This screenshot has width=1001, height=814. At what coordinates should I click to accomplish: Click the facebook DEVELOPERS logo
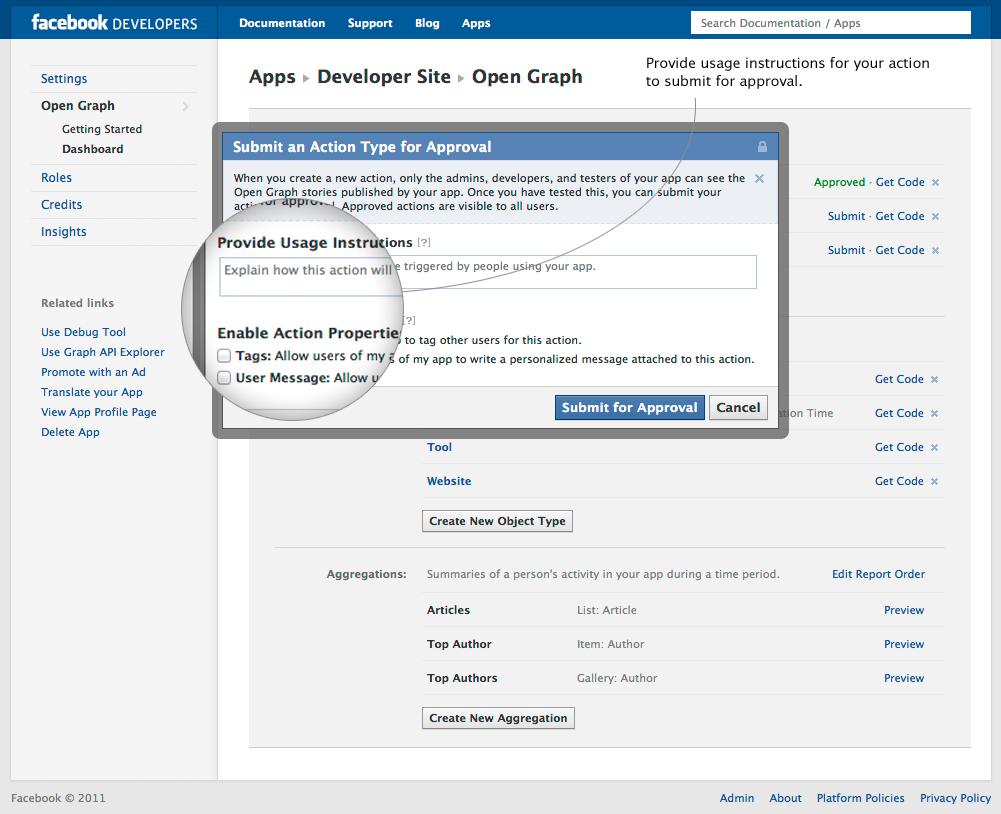(x=114, y=23)
